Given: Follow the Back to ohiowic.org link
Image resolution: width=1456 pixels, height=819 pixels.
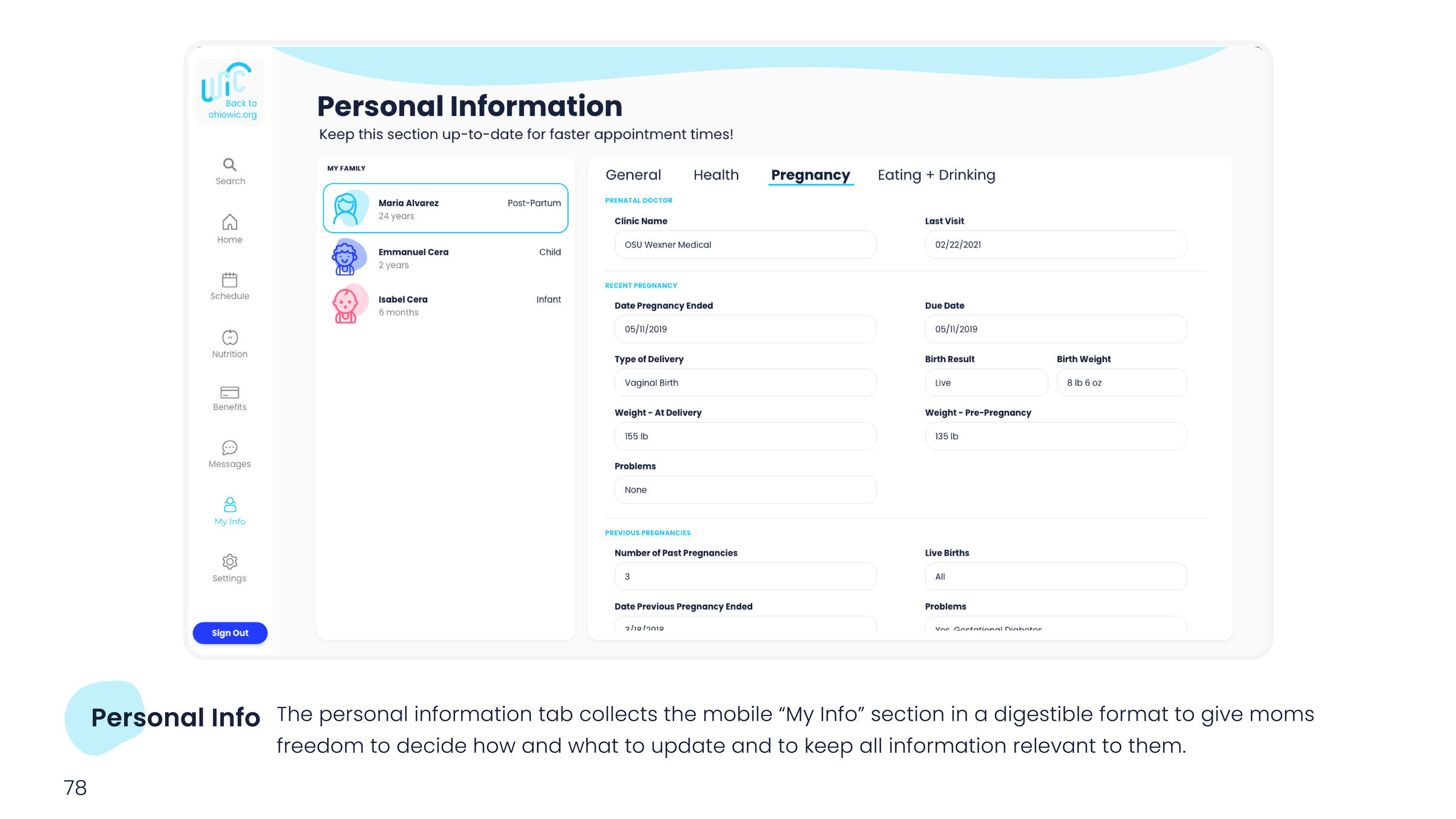Looking at the screenshot, I should coord(233,109).
